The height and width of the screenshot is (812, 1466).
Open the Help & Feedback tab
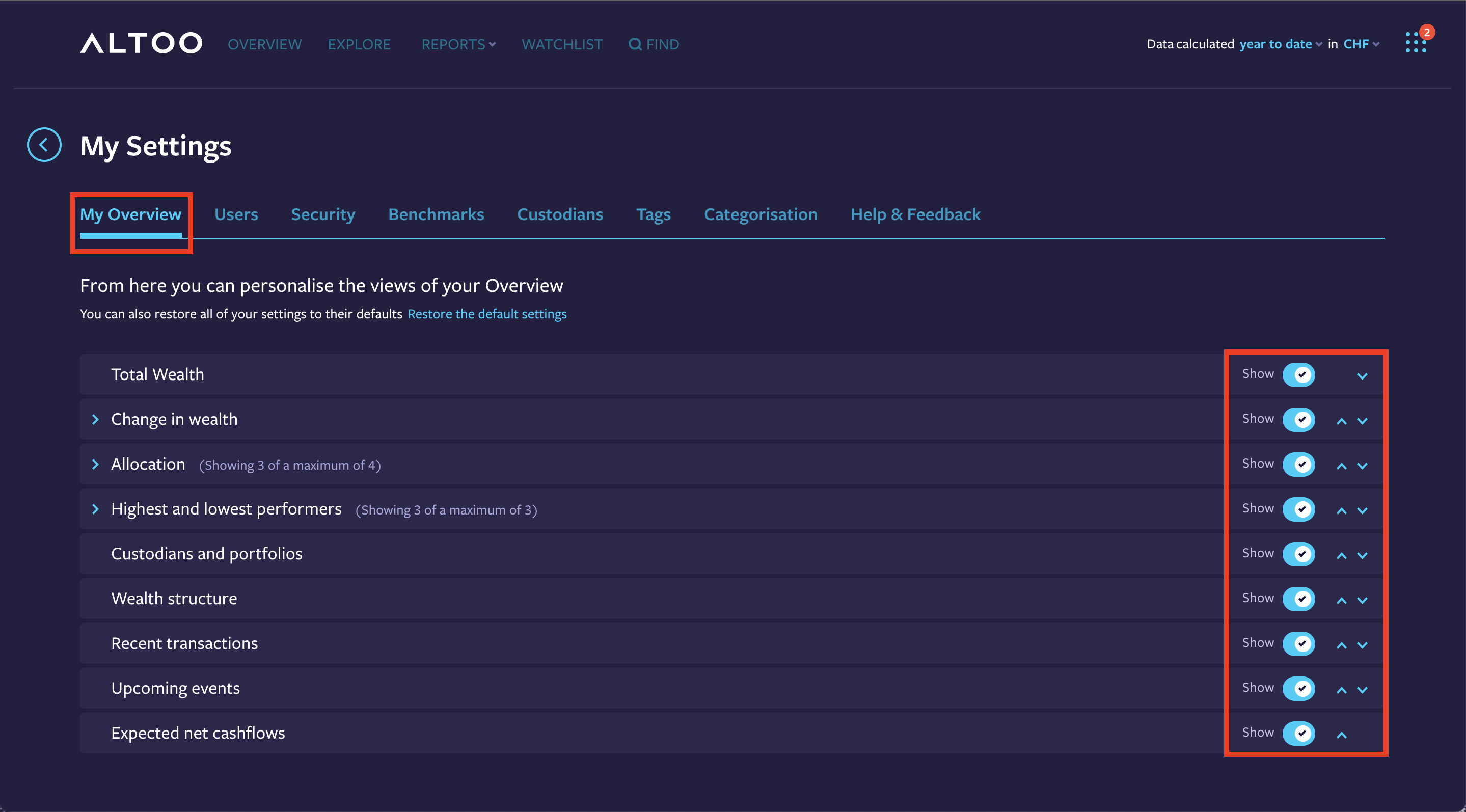click(x=915, y=214)
